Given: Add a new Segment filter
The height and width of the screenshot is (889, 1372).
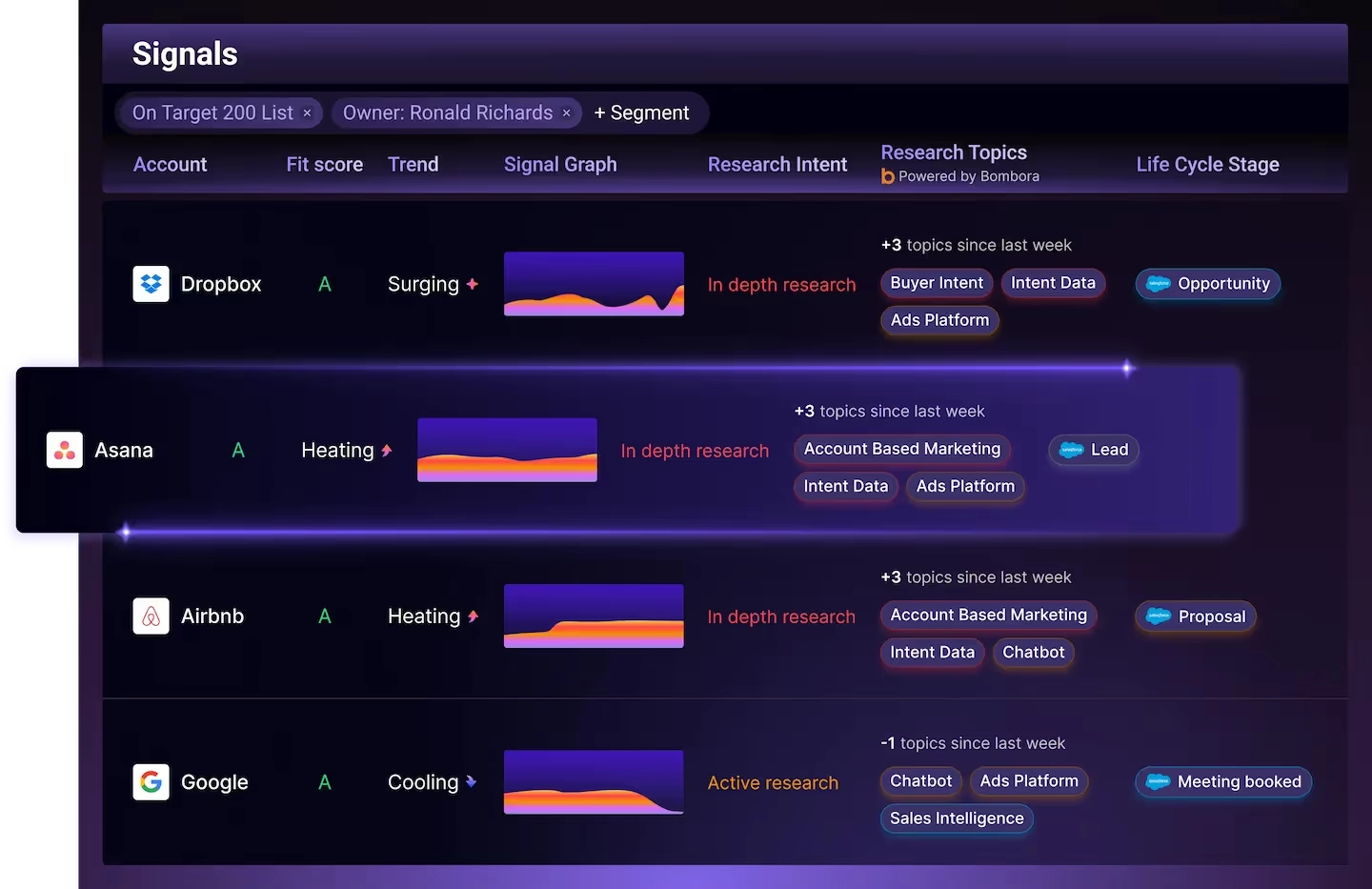Looking at the screenshot, I should (641, 112).
